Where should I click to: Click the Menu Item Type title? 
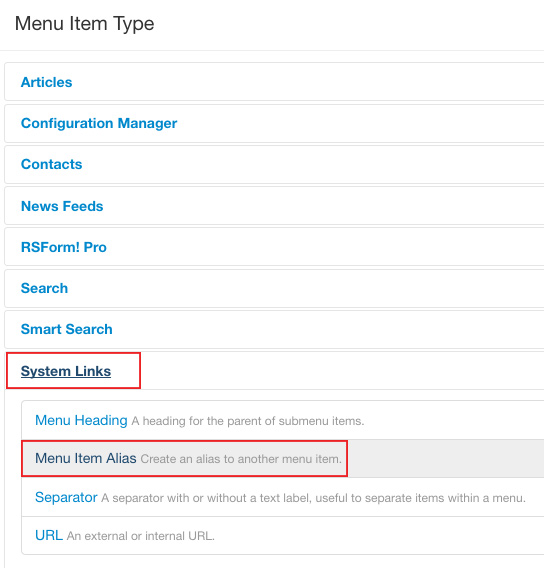pyautogui.click(x=84, y=24)
